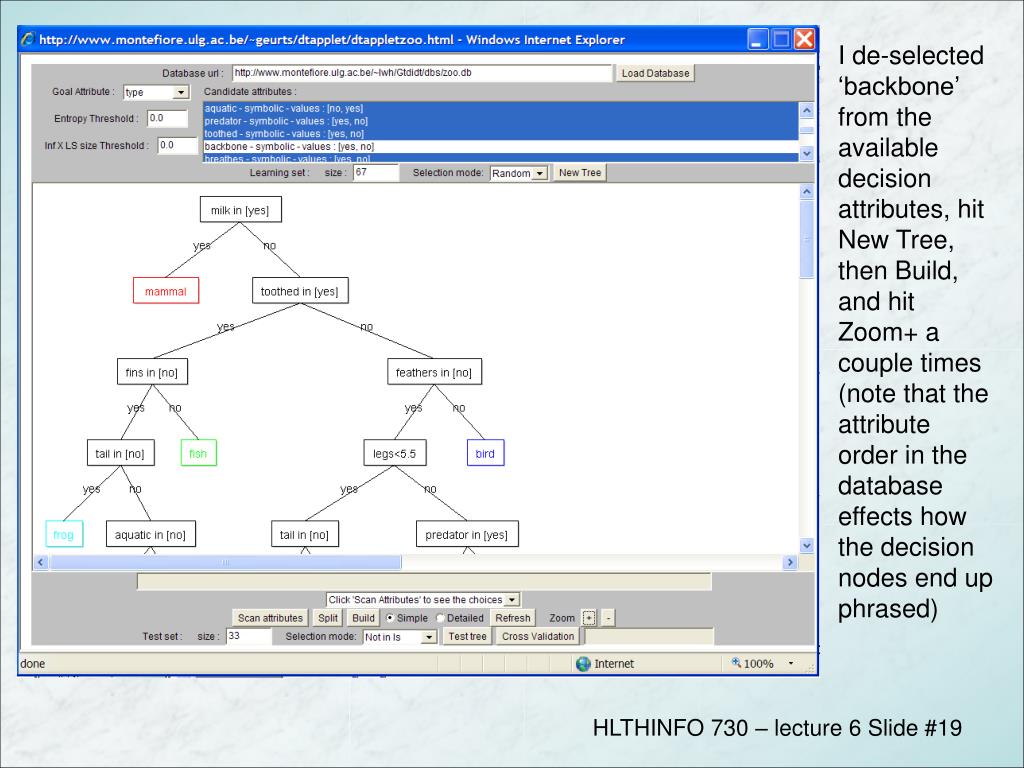Click the 'done' status bar text

[33, 664]
